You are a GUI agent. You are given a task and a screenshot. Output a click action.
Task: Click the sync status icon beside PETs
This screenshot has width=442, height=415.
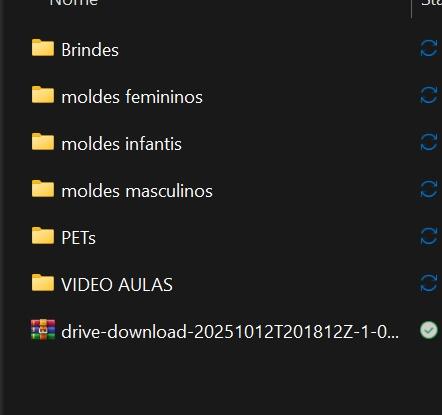click(429, 237)
